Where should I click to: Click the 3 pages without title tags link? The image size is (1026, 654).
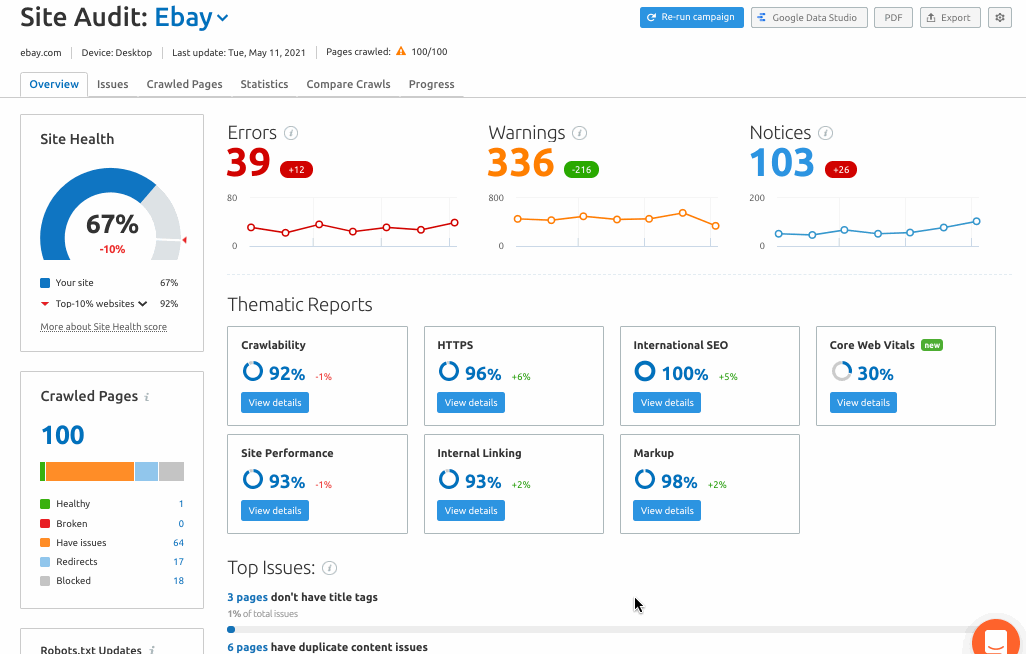point(247,597)
